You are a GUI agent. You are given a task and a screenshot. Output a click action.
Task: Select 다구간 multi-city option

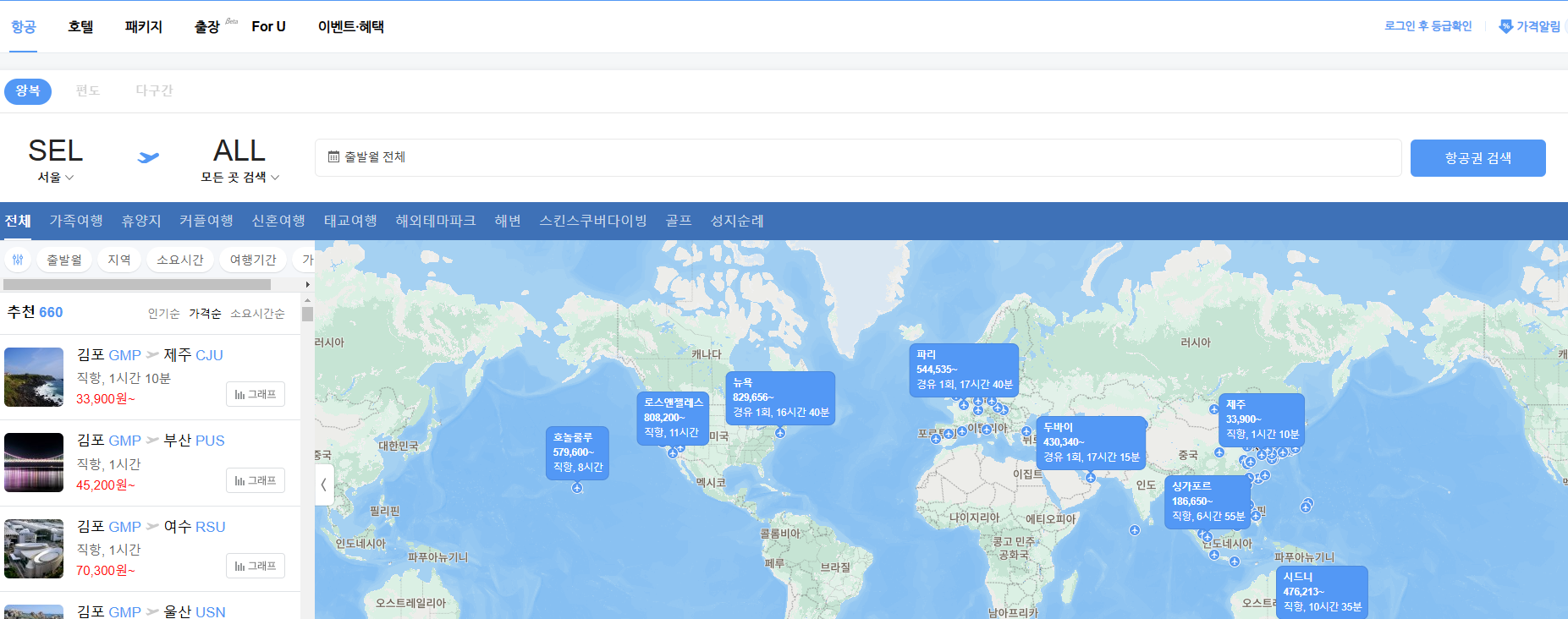coord(154,90)
